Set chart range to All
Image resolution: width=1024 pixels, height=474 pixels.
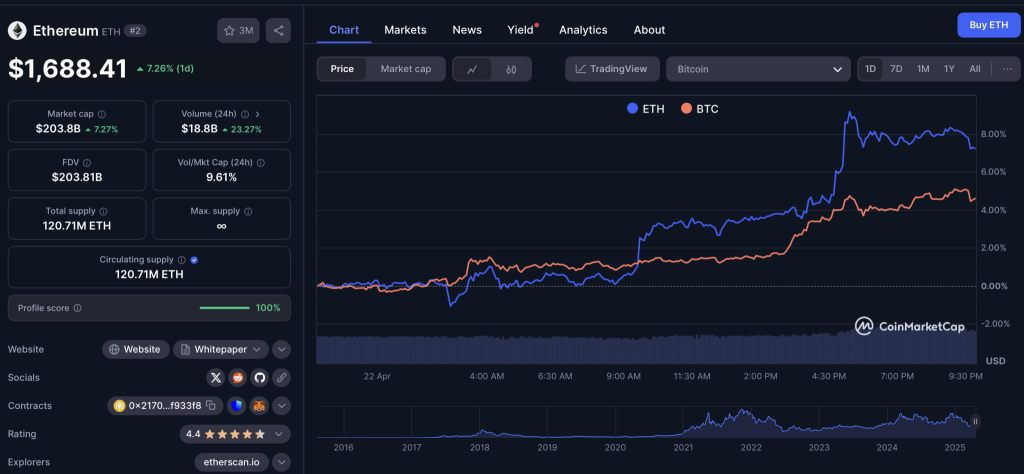(x=975, y=69)
